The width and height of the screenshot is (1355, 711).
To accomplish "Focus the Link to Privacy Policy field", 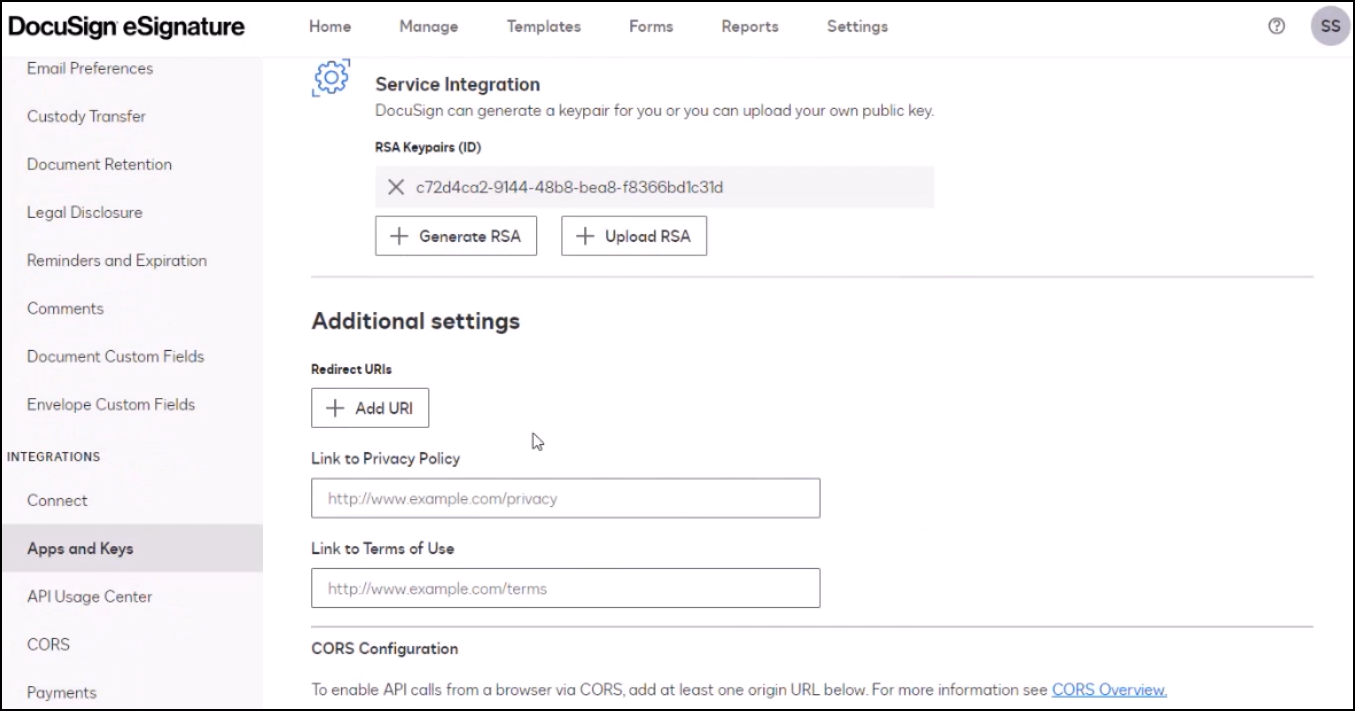I will (x=565, y=498).
